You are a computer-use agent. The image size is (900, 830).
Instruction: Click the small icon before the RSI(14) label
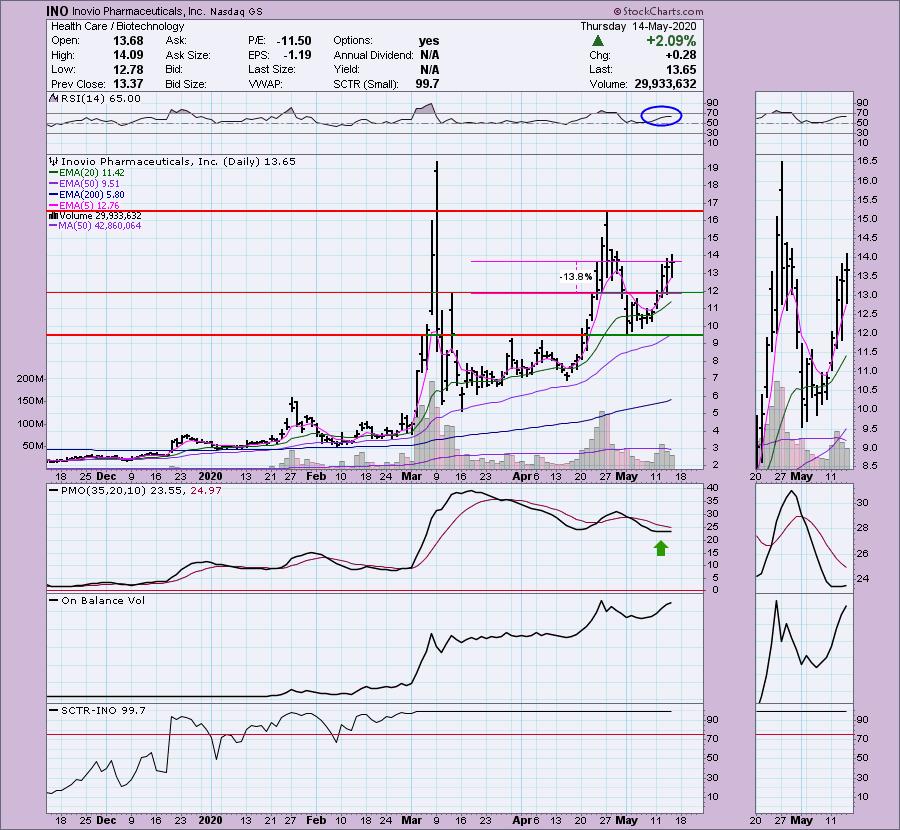tap(53, 98)
